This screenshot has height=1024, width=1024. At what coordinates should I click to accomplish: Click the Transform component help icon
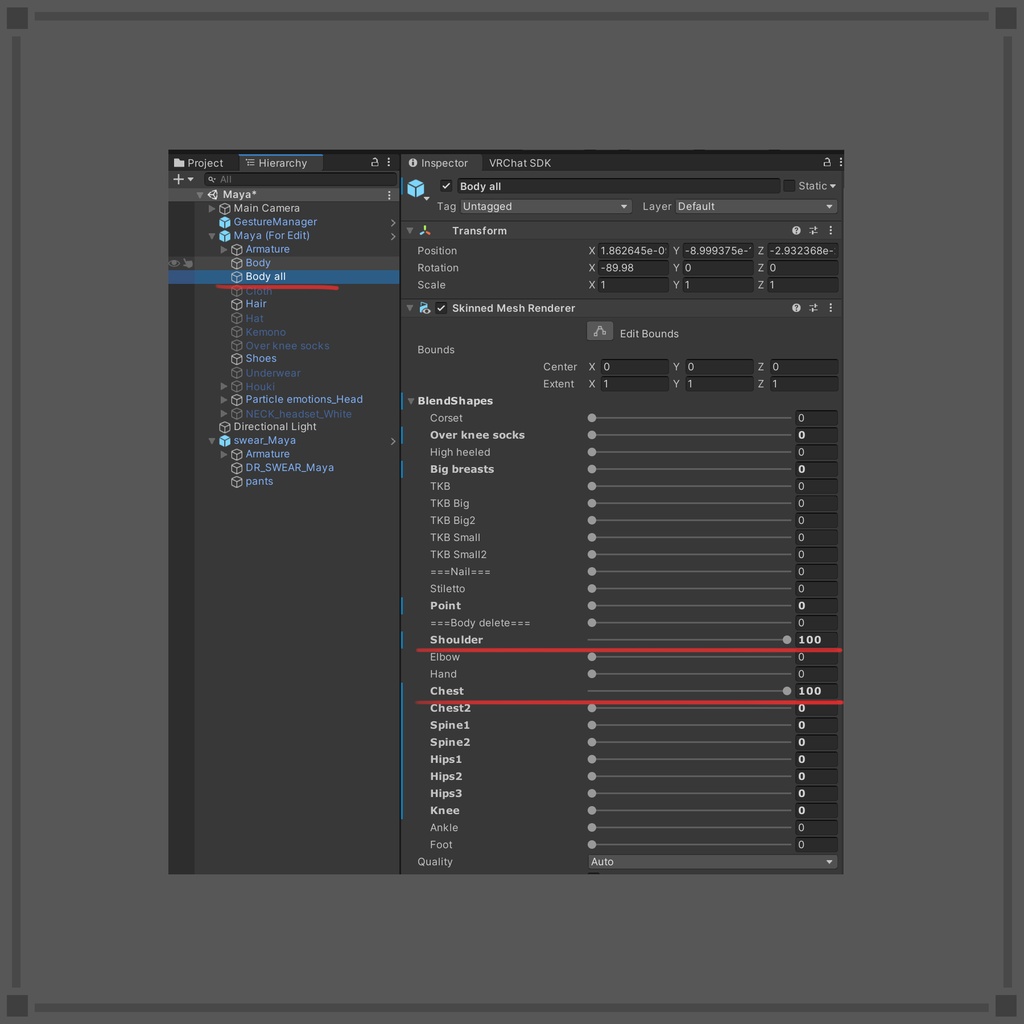click(x=796, y=231)
